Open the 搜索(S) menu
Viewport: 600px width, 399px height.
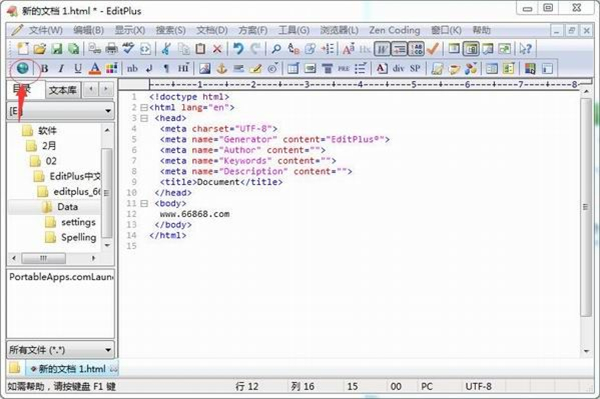tap(171, 30)
